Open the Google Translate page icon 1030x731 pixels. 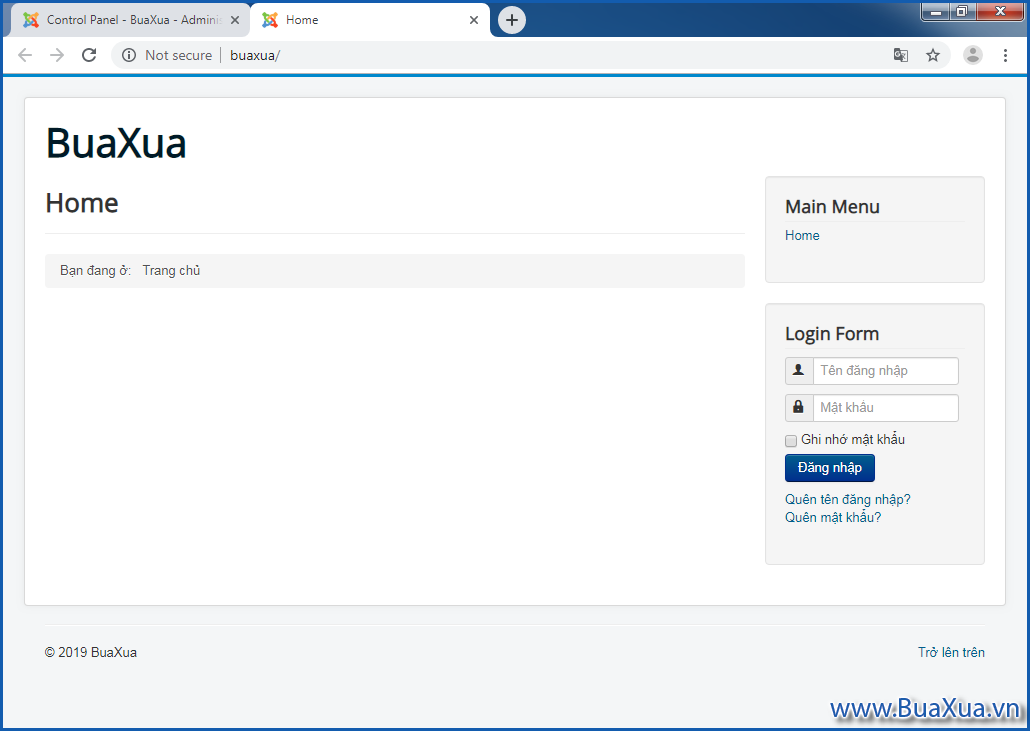901,55
